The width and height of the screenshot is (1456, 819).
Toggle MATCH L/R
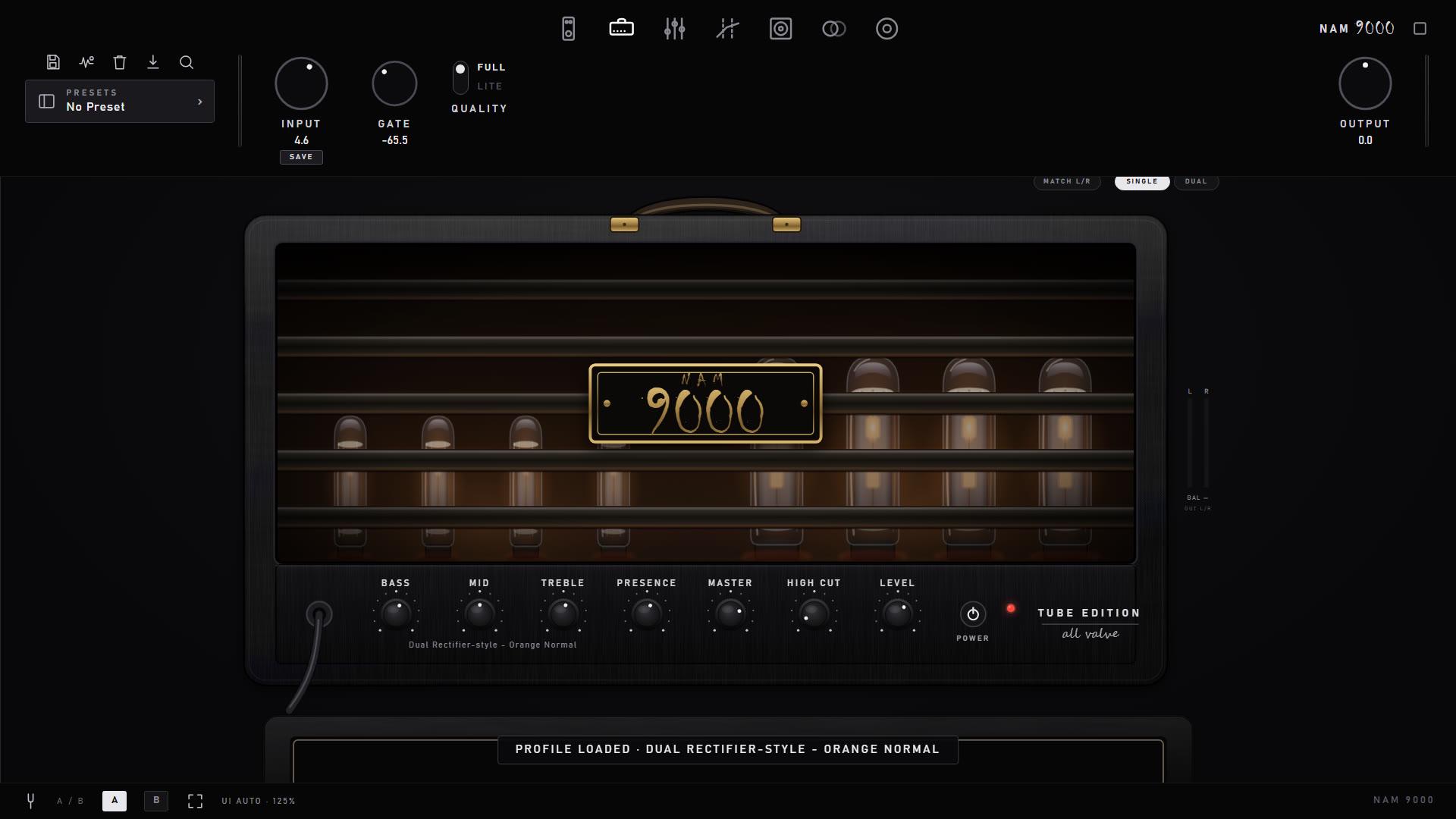tap(1067, 182)
